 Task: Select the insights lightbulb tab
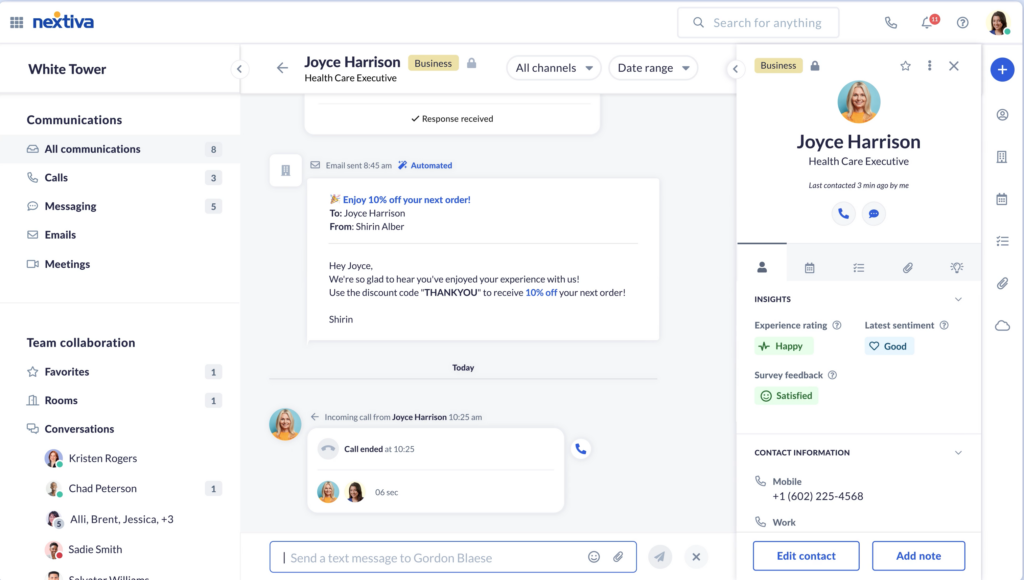coord(957,268)
